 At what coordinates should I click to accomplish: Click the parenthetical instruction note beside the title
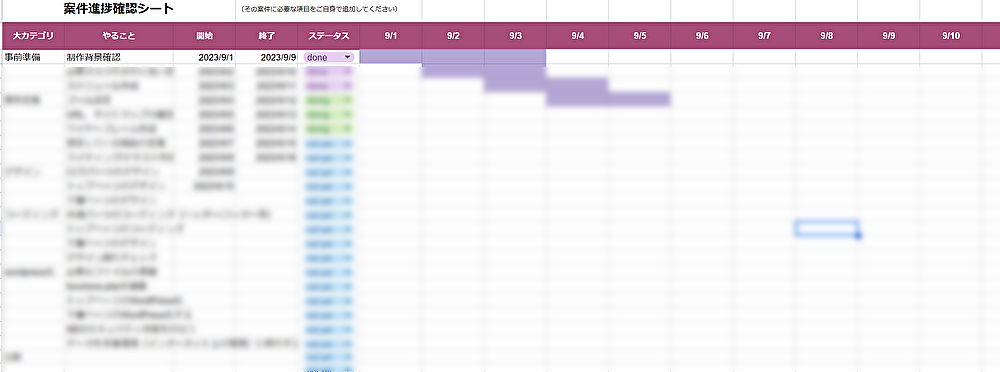320,10
